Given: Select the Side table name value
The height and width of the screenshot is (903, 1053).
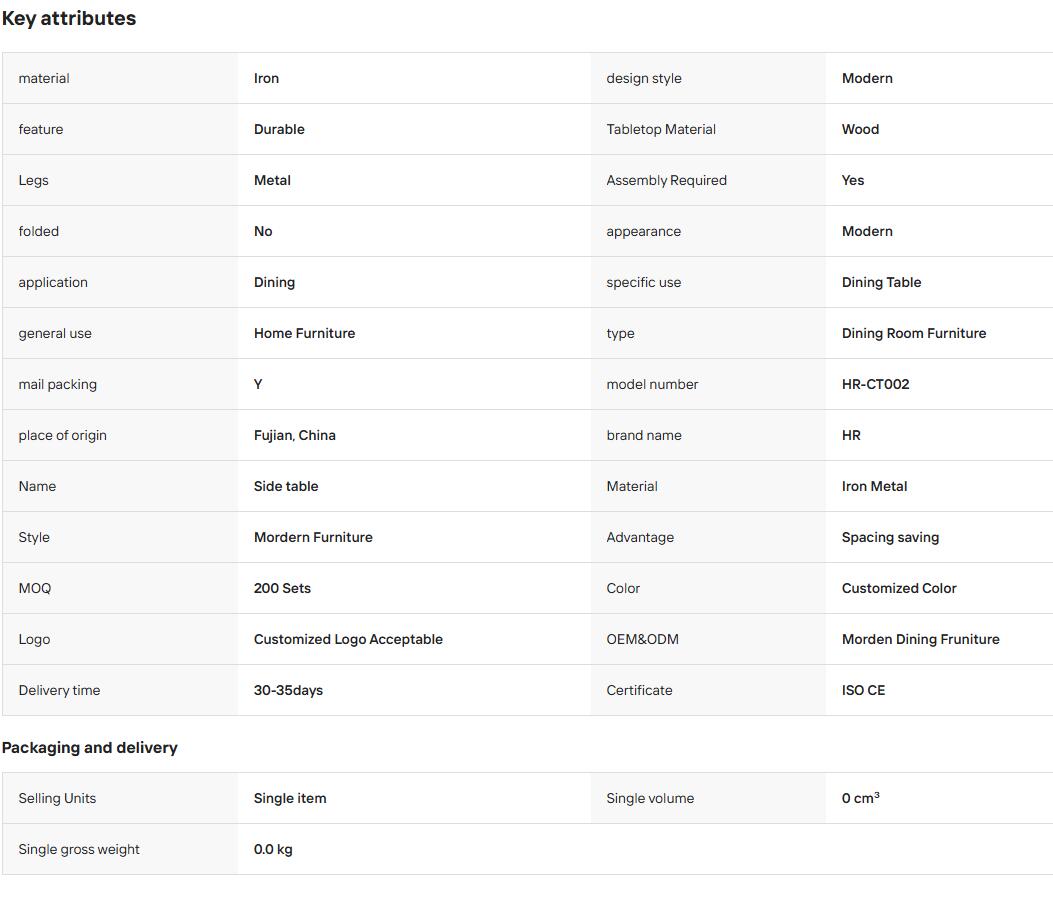Looking at the screenshot, I should click(286, 486).
